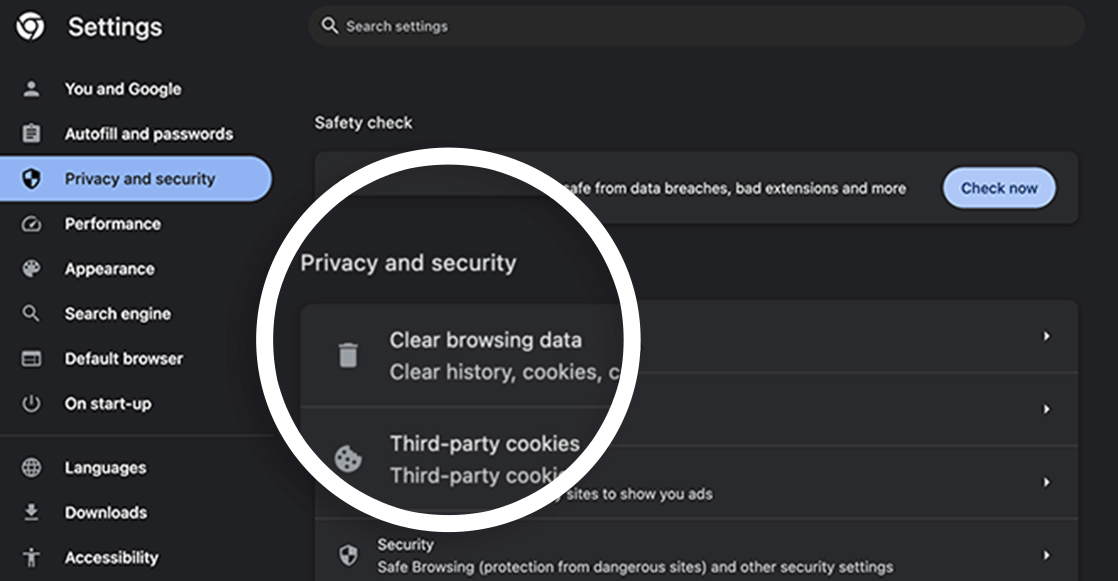Open Accessibility settings in the sidebar

pyautogui.click(x=111, y=557)
